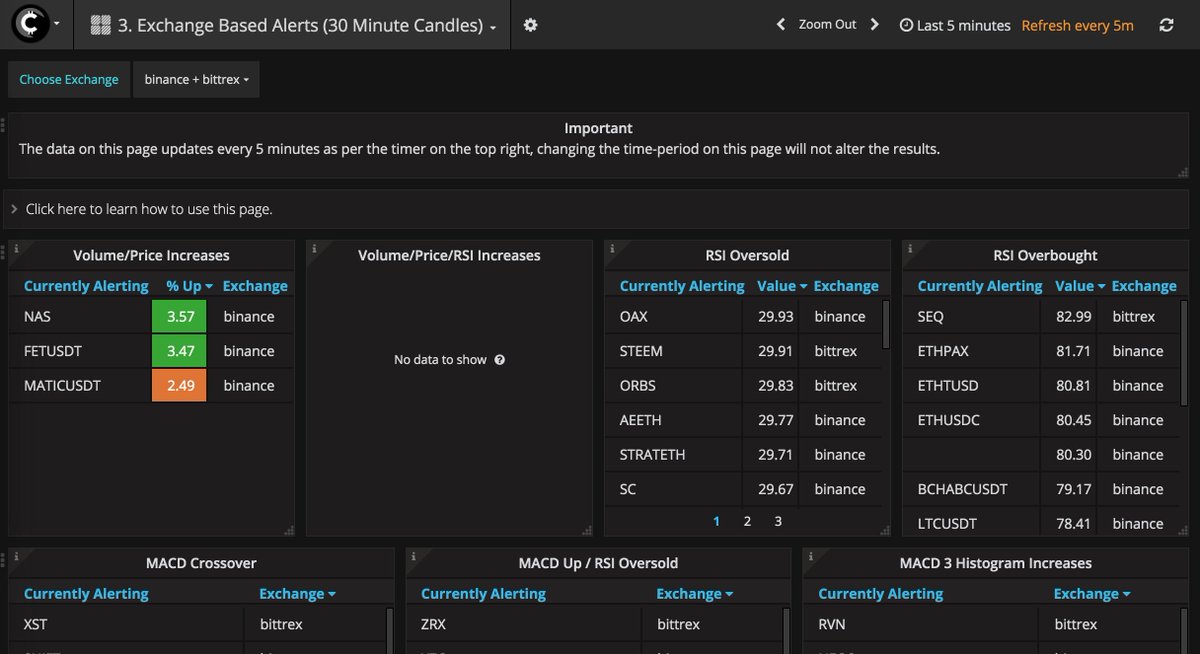The height and width of the screenshot is (654, 1200).
Task: Click the NAS row in Volume/Price Increases
Action: (152, 317)
